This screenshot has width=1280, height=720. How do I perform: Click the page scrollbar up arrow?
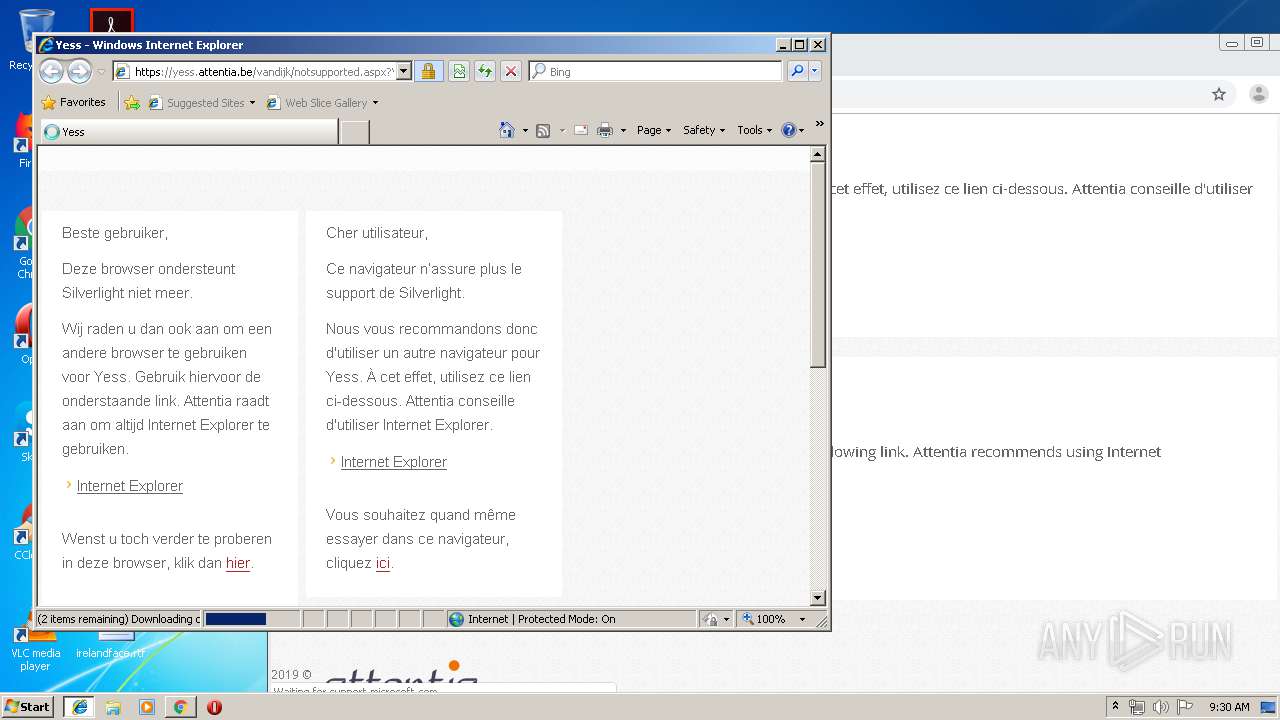point(818,154)
